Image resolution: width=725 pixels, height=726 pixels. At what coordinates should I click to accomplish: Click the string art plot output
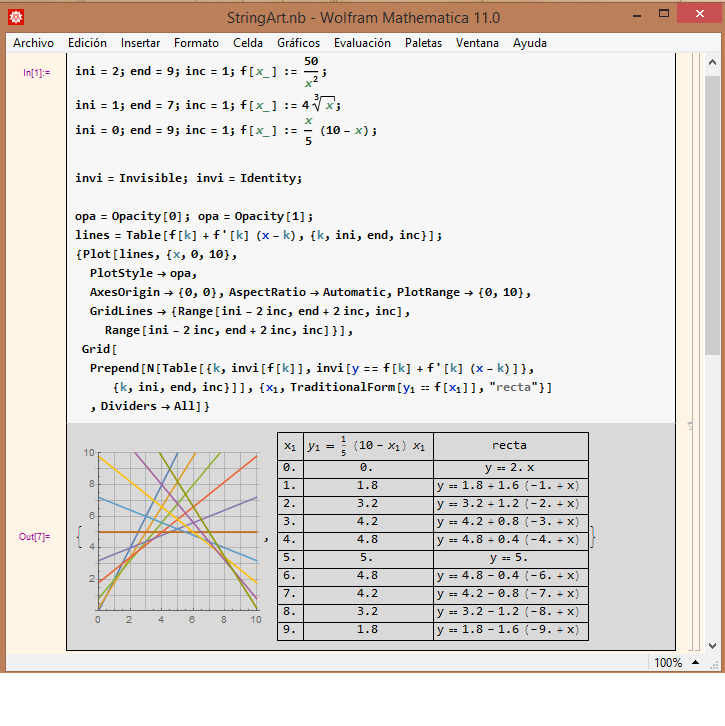coord(173,537)
